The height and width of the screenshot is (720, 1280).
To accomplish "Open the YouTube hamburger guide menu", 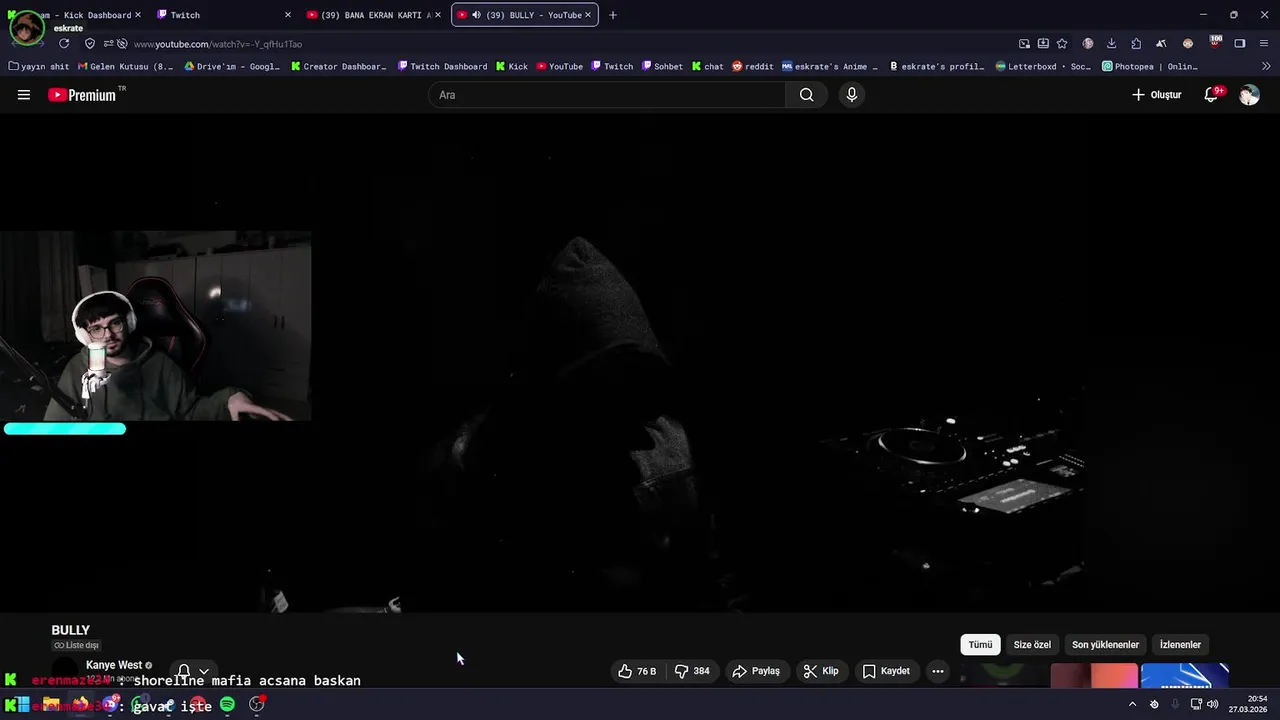I will pyautogui.click(x=24, y=95).
